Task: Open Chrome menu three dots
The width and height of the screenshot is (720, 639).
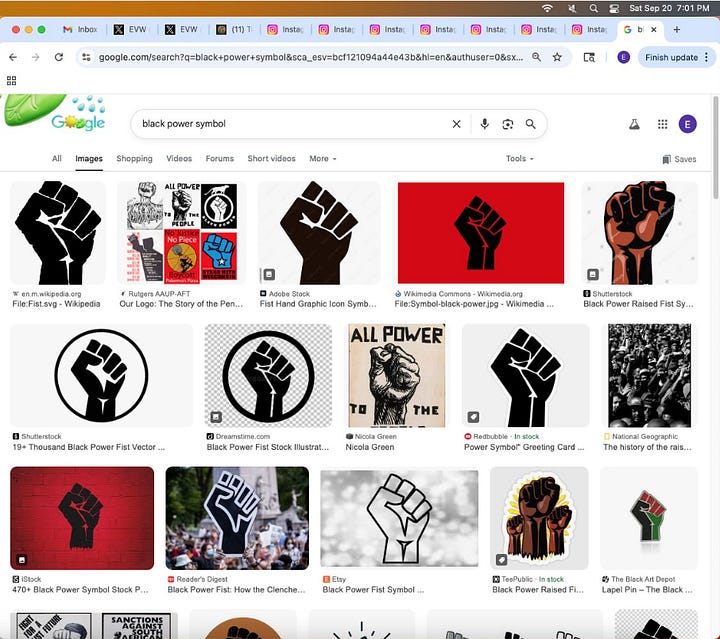Action: [x=707, y=57]
